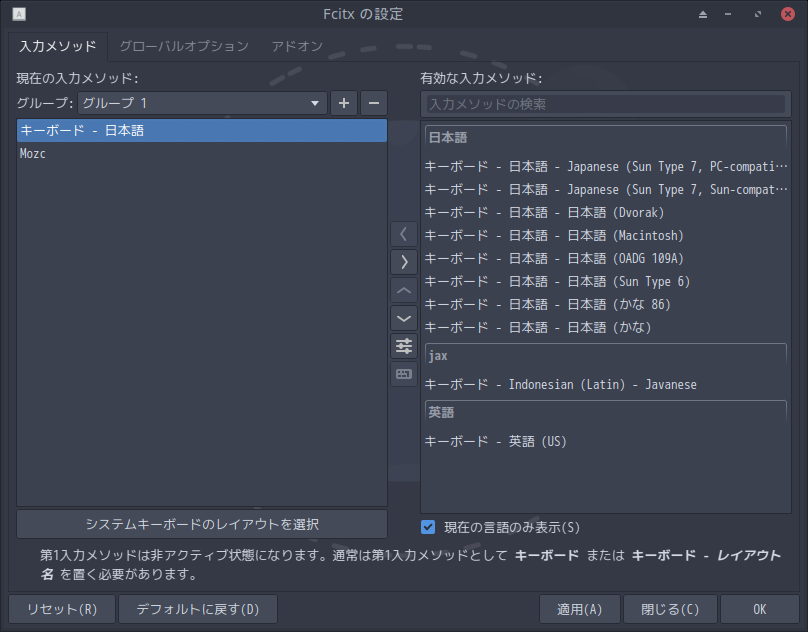
Task: Select キーボード - 英語 (US) entry
Action: click(x=606, y=441)
